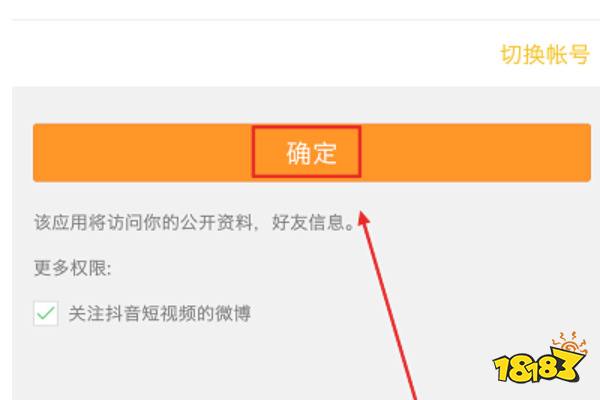Click the 更多权限 heading
The image size is (600, 400).
73,268
